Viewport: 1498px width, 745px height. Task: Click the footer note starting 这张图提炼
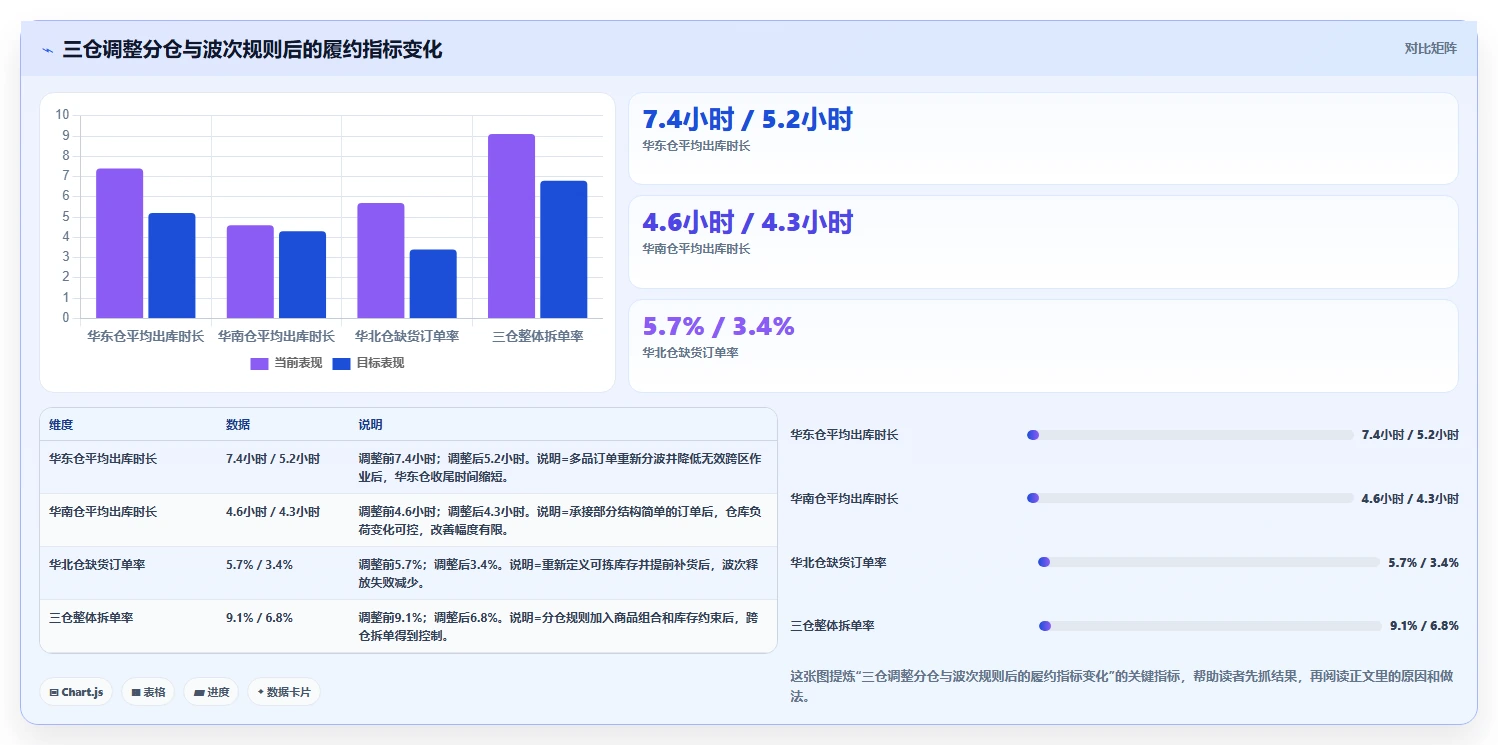pos(1121,686)
